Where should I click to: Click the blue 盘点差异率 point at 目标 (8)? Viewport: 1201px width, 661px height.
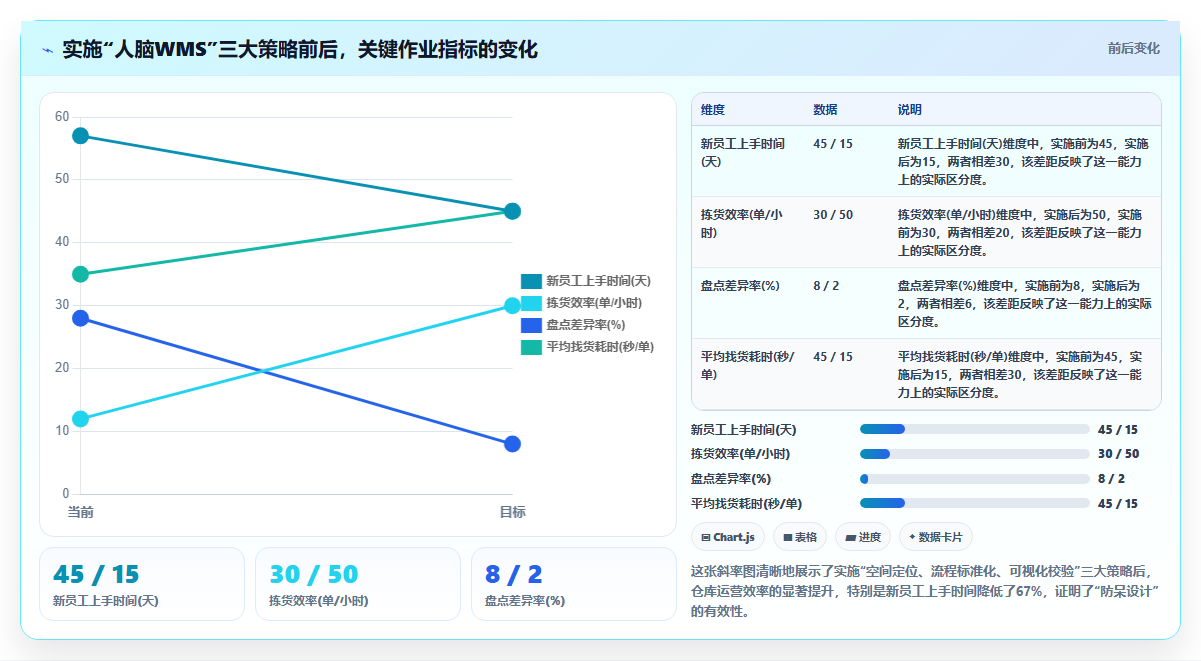[512, 444]
